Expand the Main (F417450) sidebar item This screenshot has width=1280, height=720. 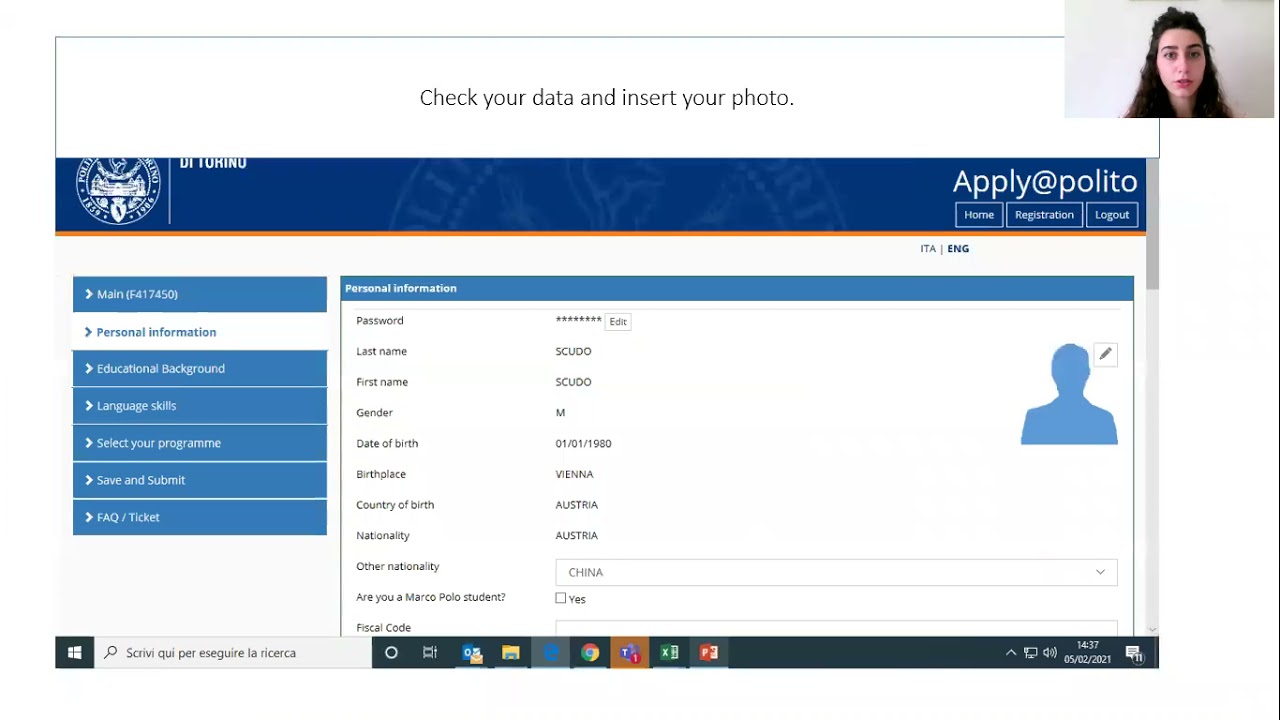[x=200, y=294]
